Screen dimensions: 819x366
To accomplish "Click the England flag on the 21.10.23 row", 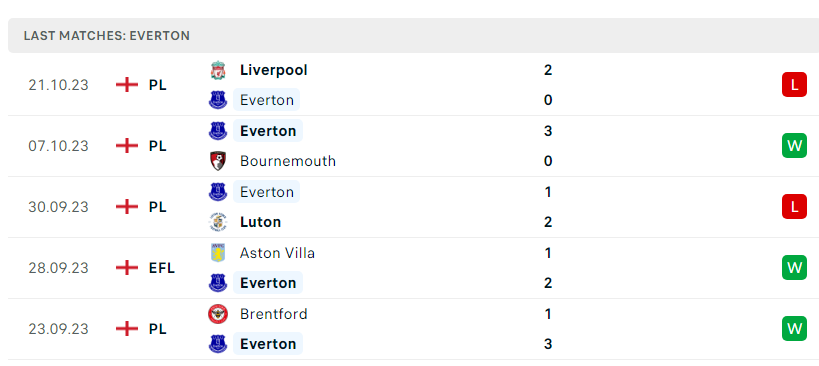I will tap(127, 85).
